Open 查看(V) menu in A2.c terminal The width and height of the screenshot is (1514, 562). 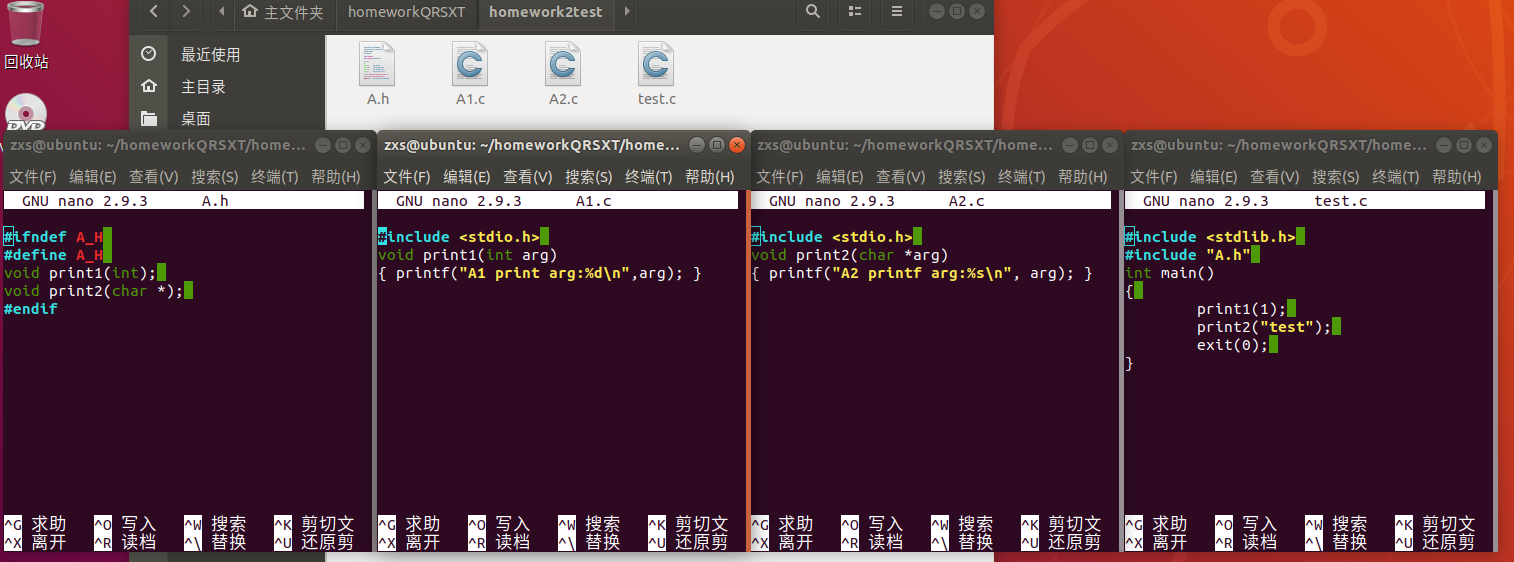(x=900, y=177)
